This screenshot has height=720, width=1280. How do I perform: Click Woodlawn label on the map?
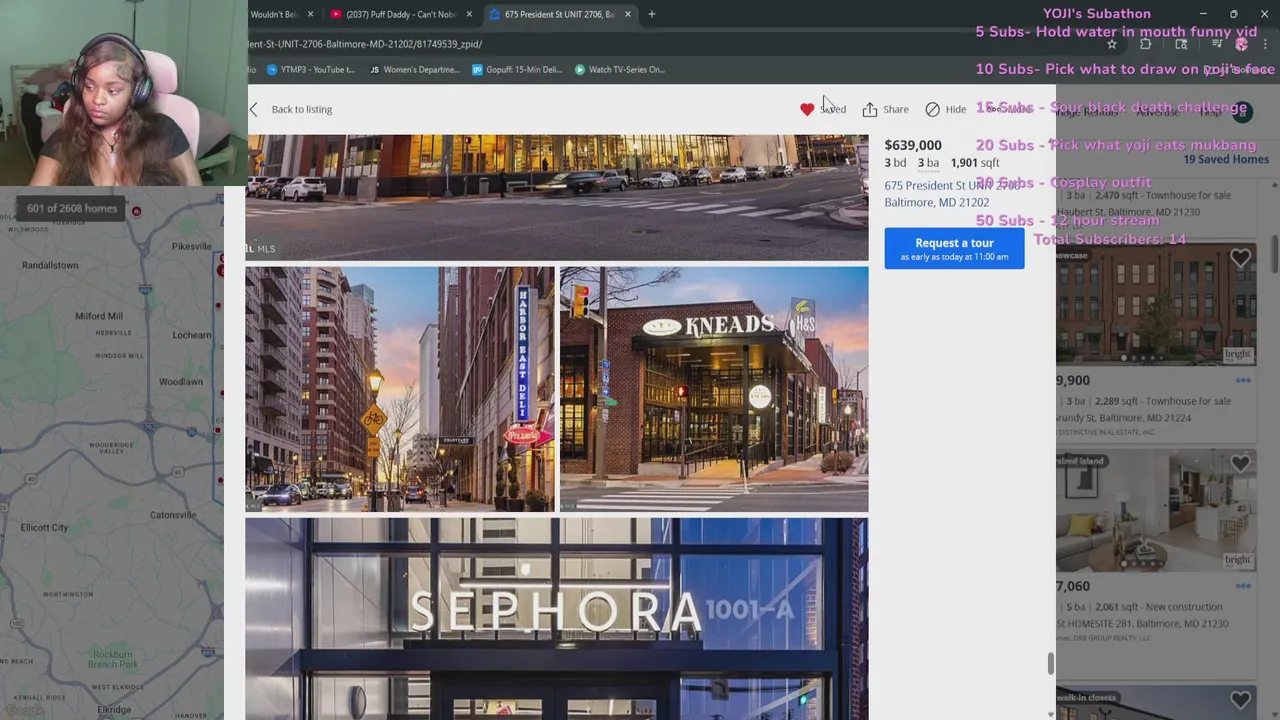click(x=181, y=381)
